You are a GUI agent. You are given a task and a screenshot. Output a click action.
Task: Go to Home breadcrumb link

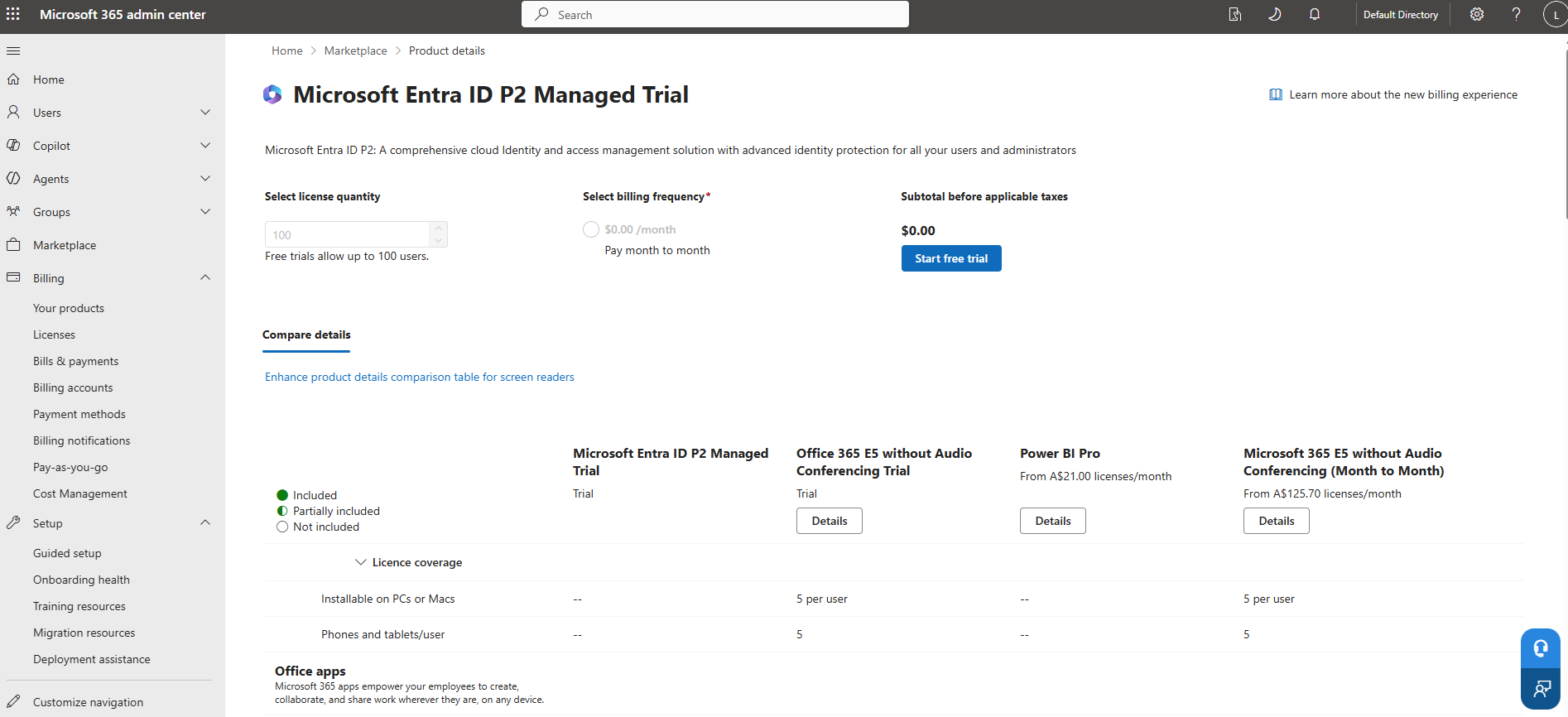(x=287, y=51)
